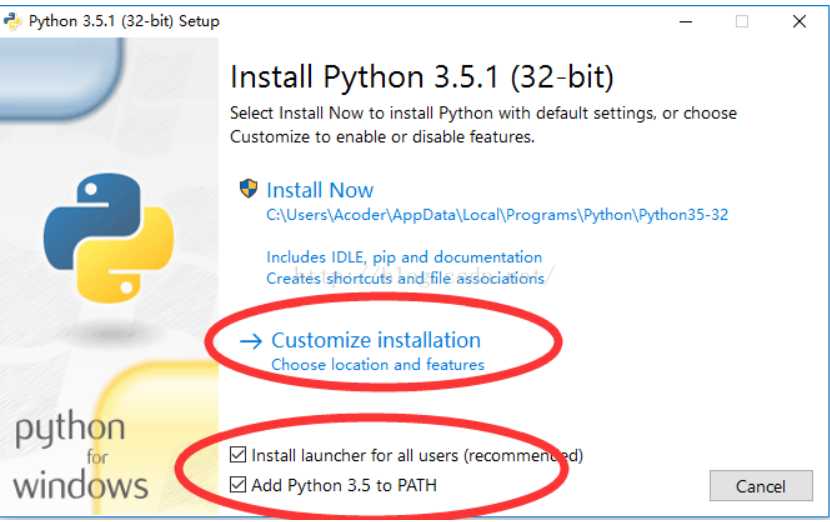This screenshot has height=522, width=830.
Task: Click the disabled maximize window icon
Action: pyautogui.click(x=742, y=22)
